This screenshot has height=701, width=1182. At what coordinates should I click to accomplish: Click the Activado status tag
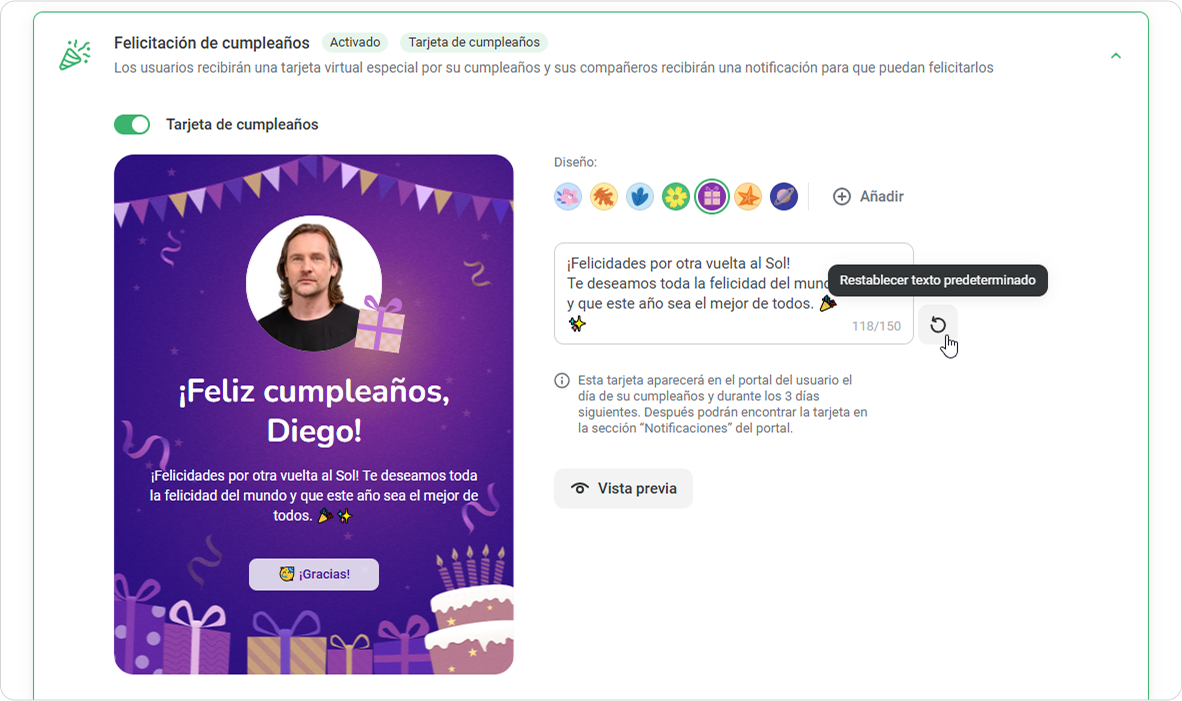pos(355,42)
